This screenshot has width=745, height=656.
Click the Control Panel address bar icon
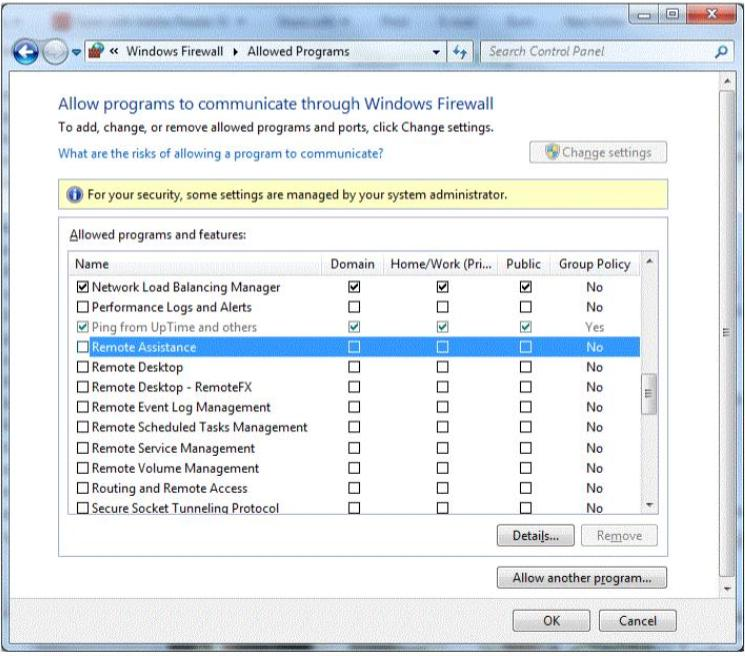98,51
